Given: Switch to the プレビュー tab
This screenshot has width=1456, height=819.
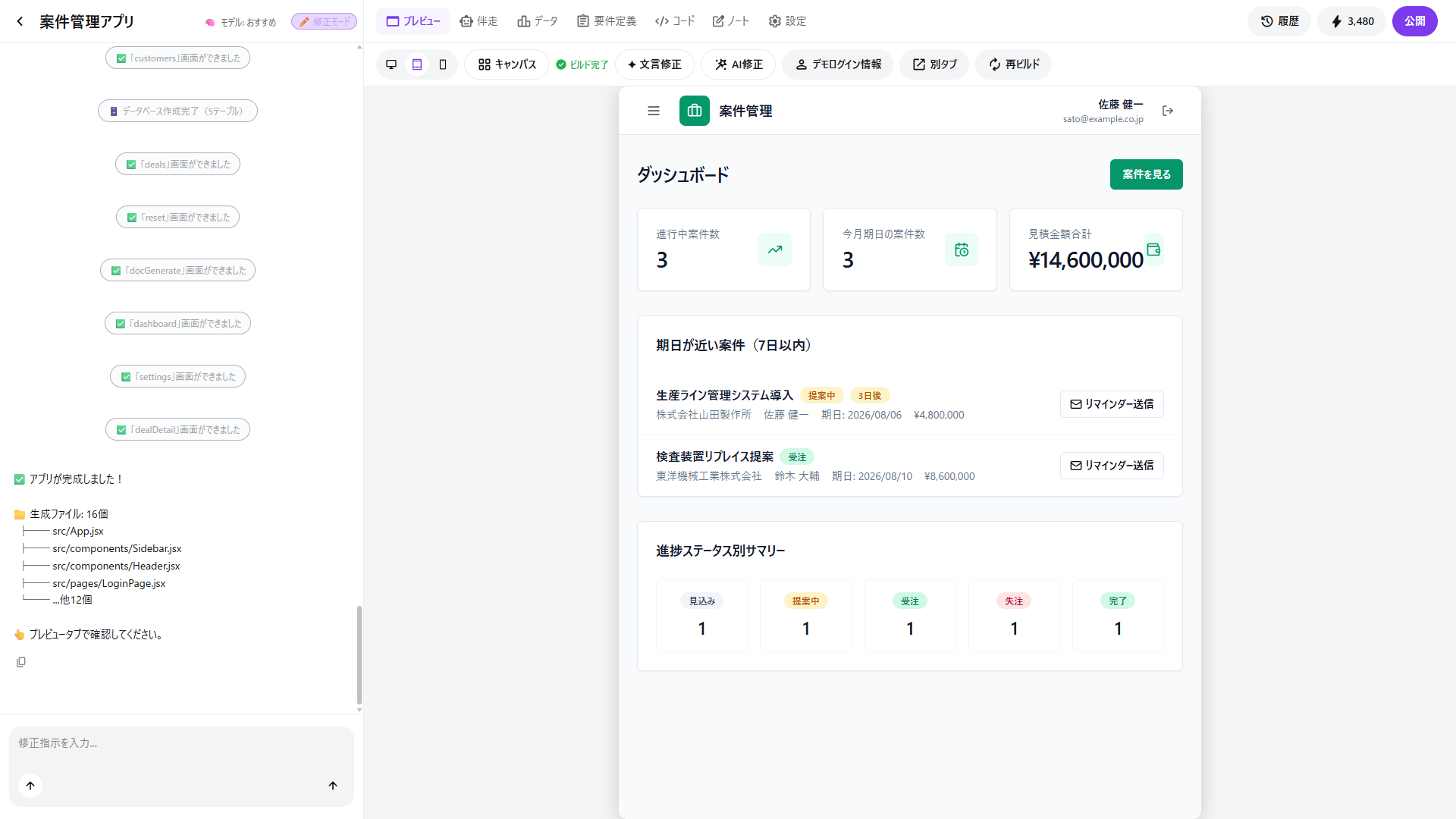Looking at the screenshot, I should tap(413, 21).
